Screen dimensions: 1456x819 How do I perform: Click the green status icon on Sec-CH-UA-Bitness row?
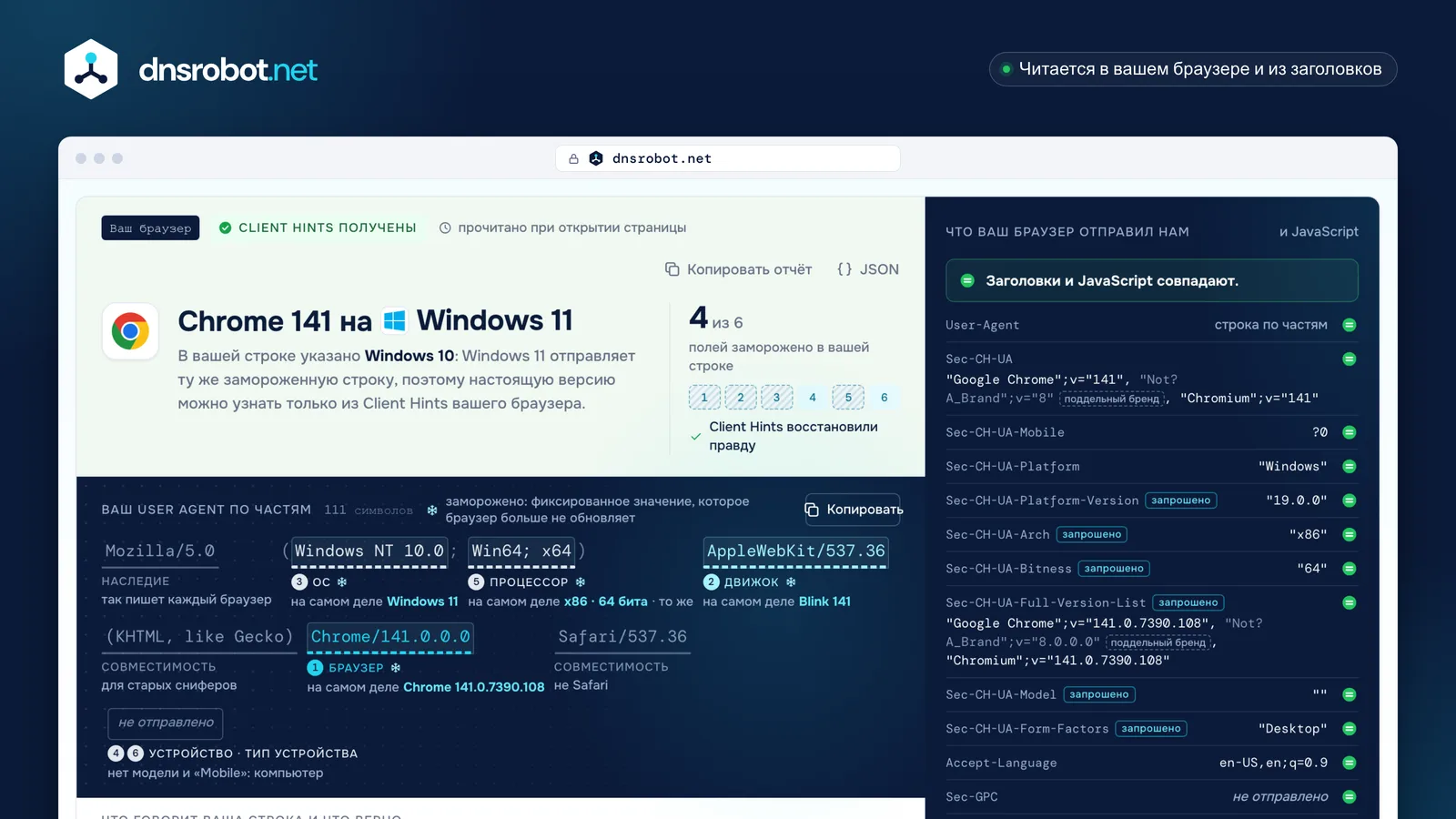coord(1350,569)
